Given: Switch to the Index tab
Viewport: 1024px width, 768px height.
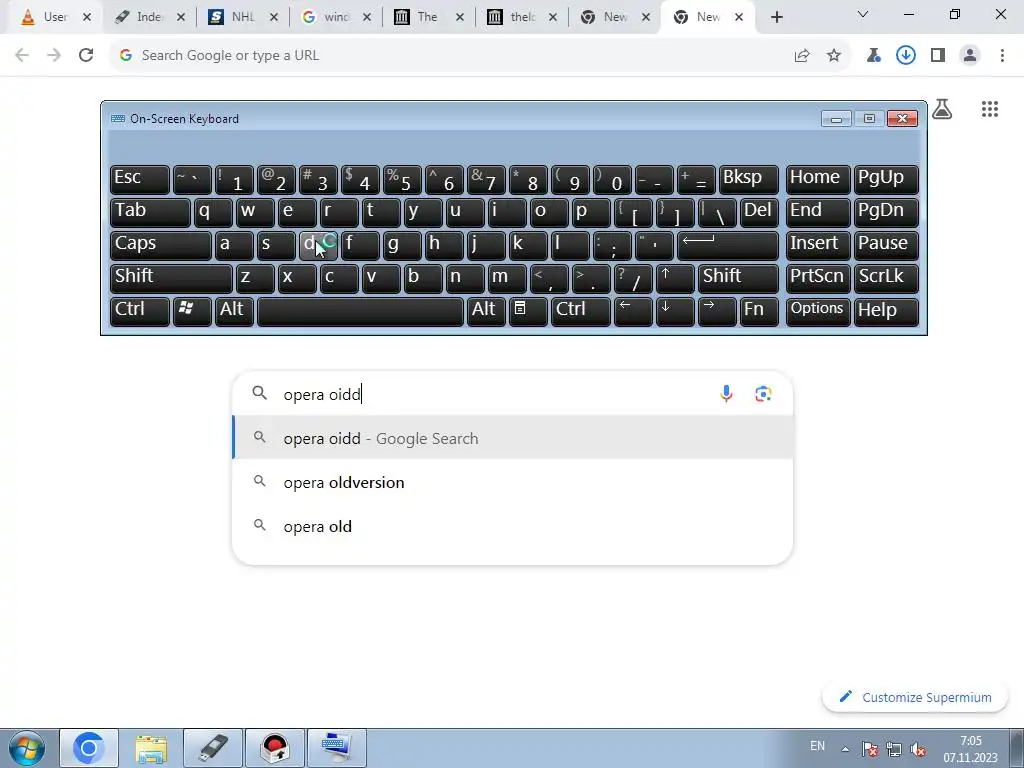Looking at the screenshot, I should 150,17.
